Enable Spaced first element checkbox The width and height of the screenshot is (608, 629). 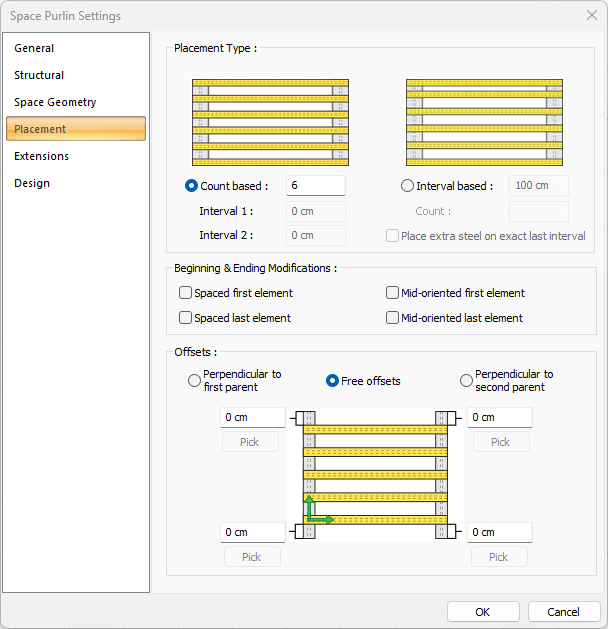[x=185, y=293]
